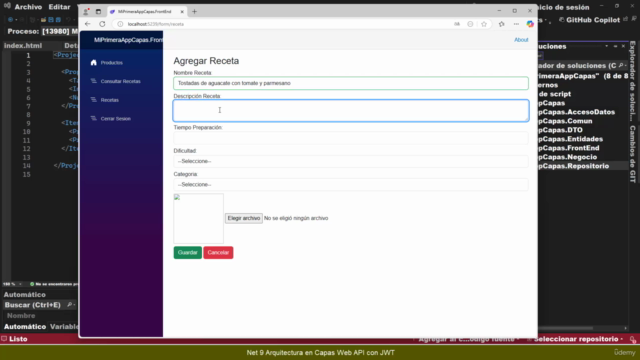Click the browser profile icon
This screenshot has height=360, width=640.
[86, 11]
